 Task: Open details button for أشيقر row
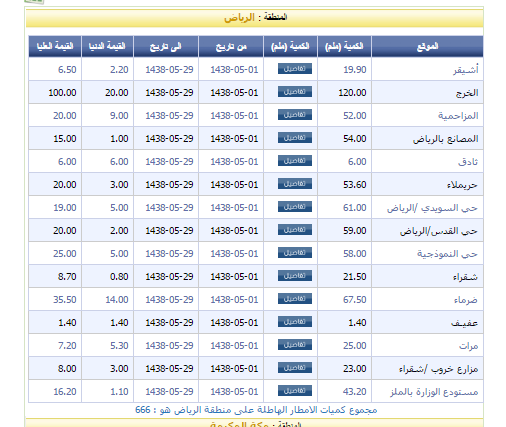tap(295, 69)
